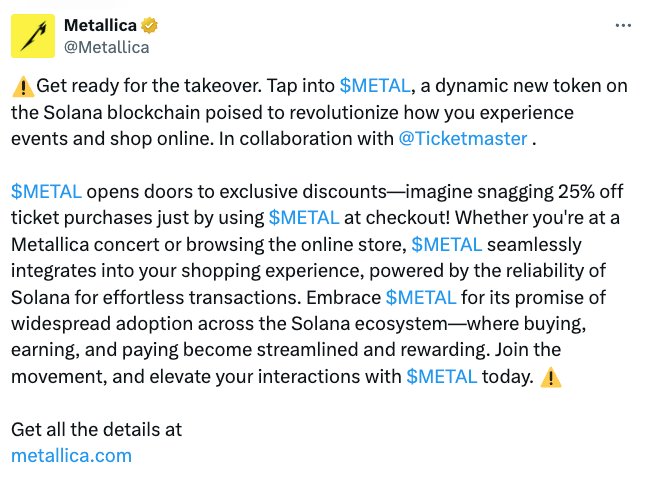Click the "Get all the details at" text
The width and height of the screenshot is (649, 480).
tap(96, 429)
